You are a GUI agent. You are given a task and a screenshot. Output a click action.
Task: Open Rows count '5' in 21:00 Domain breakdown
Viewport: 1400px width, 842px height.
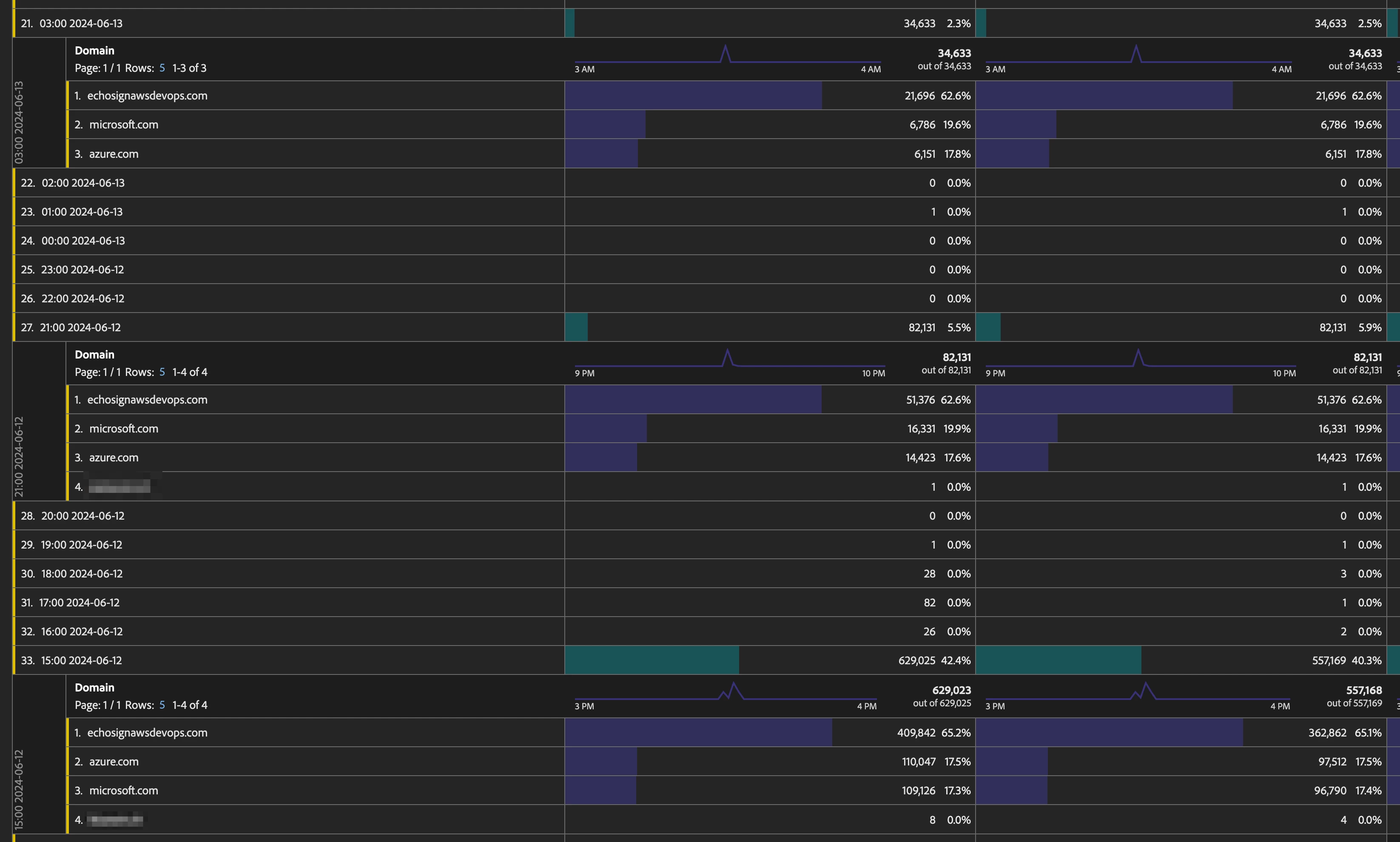162,372
